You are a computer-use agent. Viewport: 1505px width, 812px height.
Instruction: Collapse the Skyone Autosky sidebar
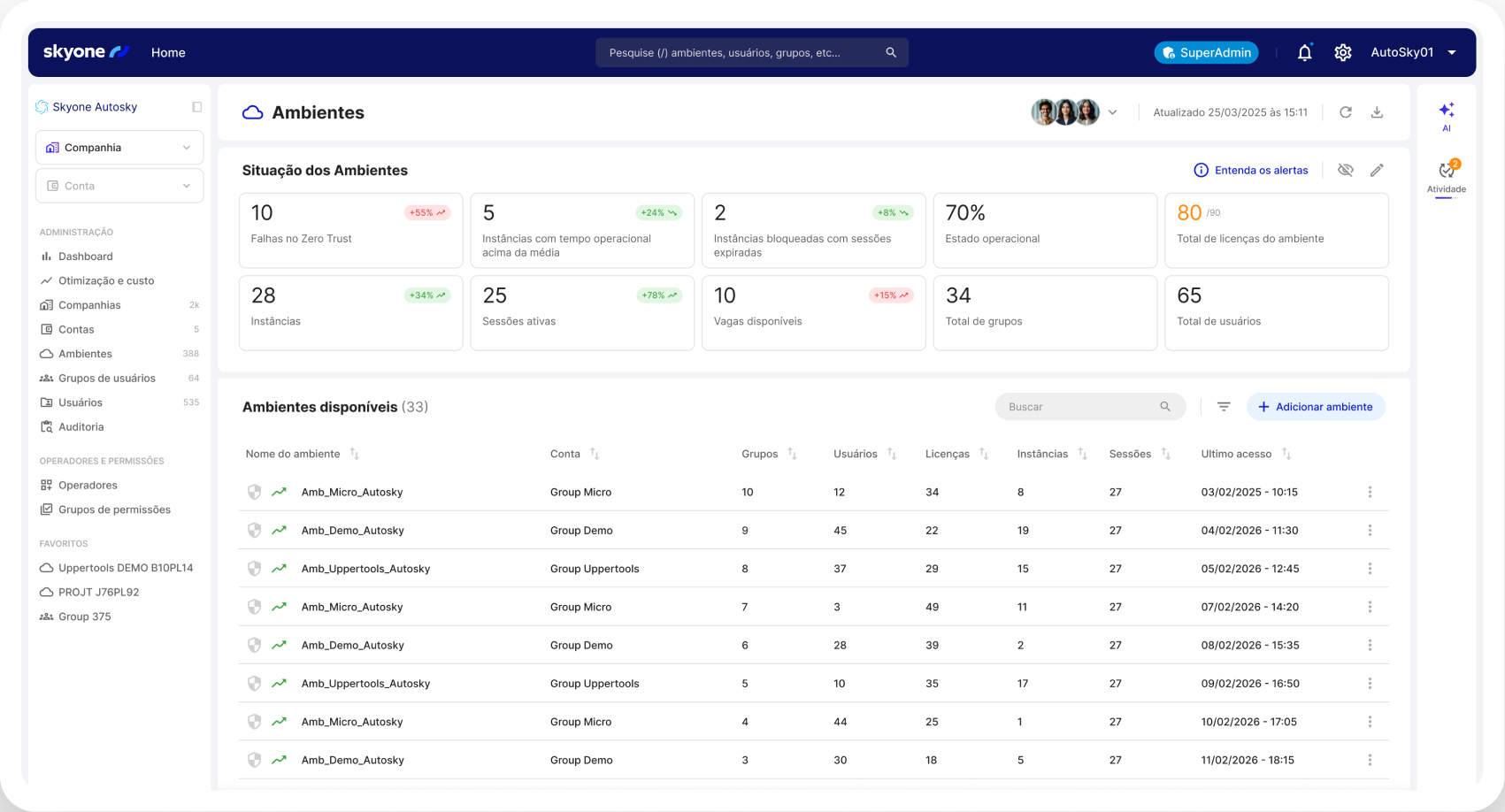click(x=196, y=107)
